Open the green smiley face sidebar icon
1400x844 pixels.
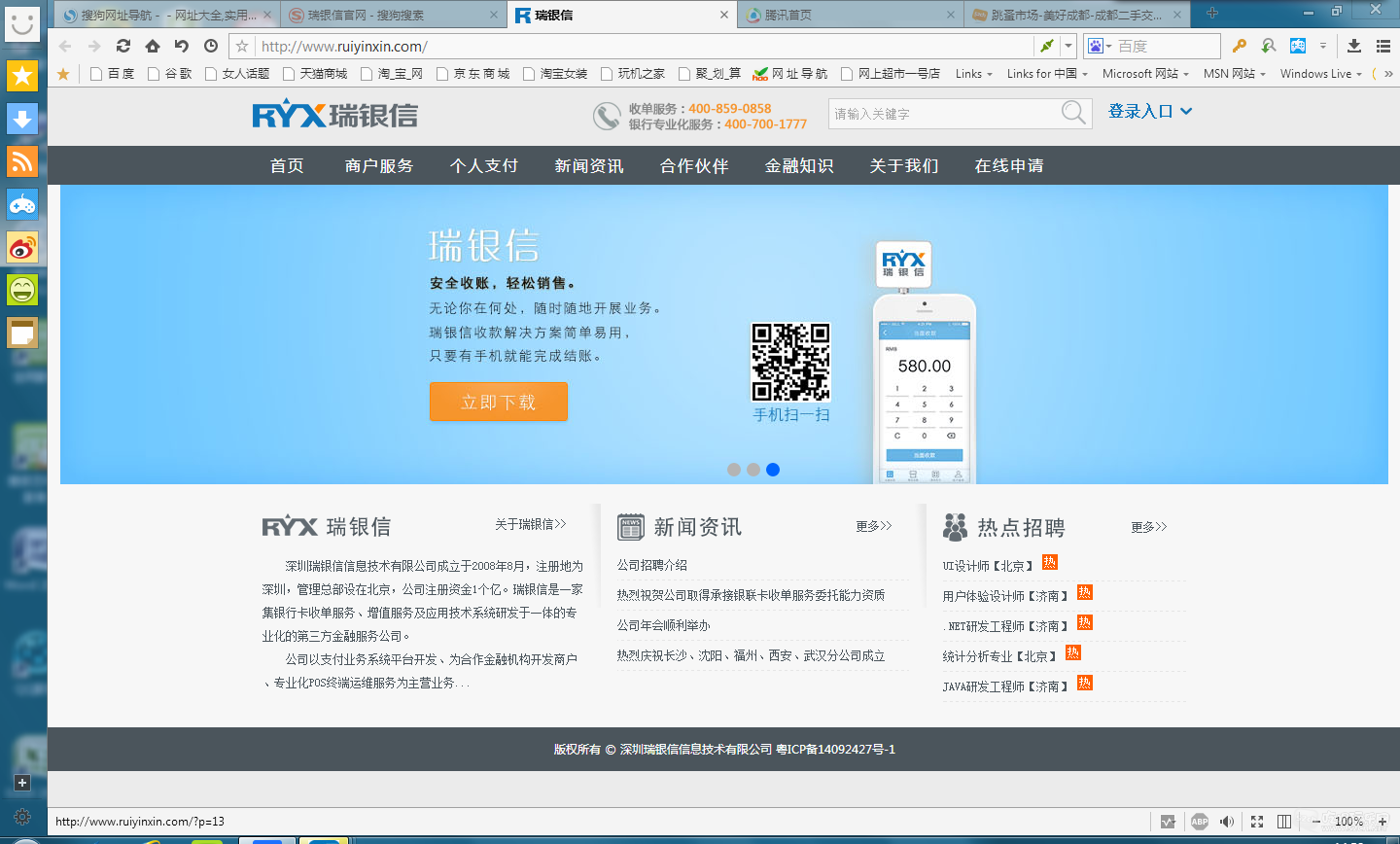[x=22, y=290]
